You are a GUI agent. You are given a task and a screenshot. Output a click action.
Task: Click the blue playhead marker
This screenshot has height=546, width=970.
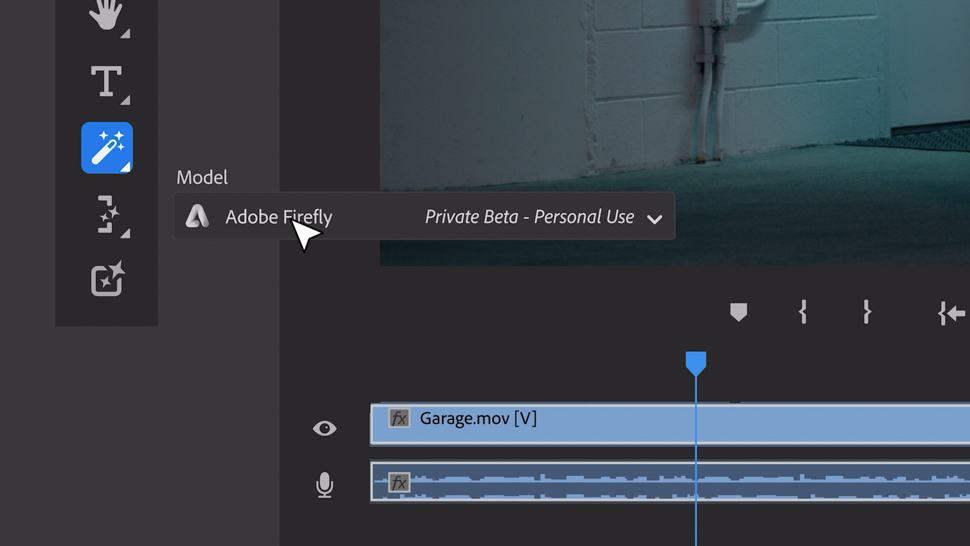pyautogui.click(x=696, y=363)
